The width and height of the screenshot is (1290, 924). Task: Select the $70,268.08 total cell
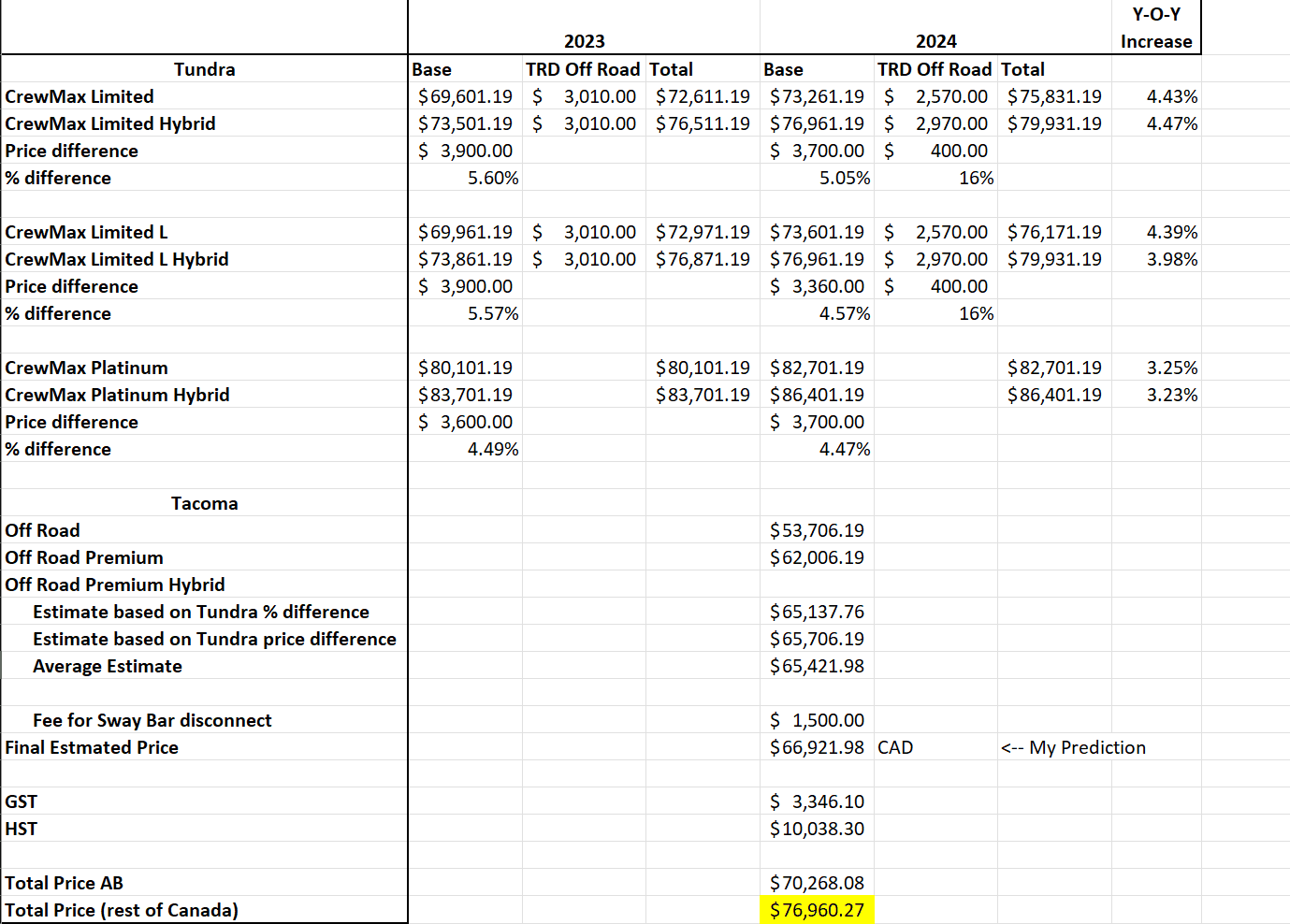coord(817,883)
